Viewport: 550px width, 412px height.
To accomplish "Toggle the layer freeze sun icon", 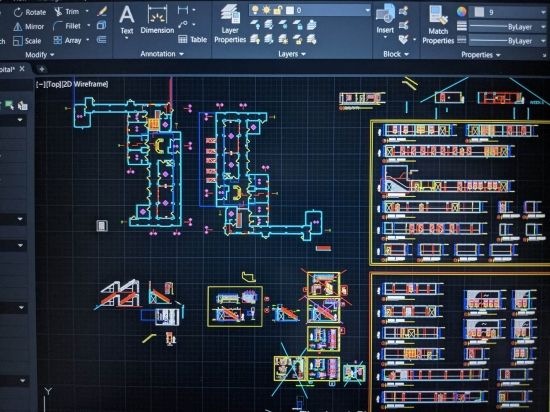I will [267, 10].
